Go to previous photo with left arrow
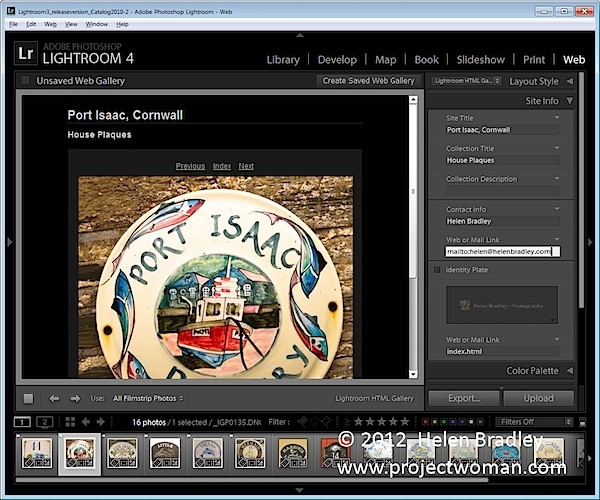This screenshot has width=600, height=500. pos(54,399)
